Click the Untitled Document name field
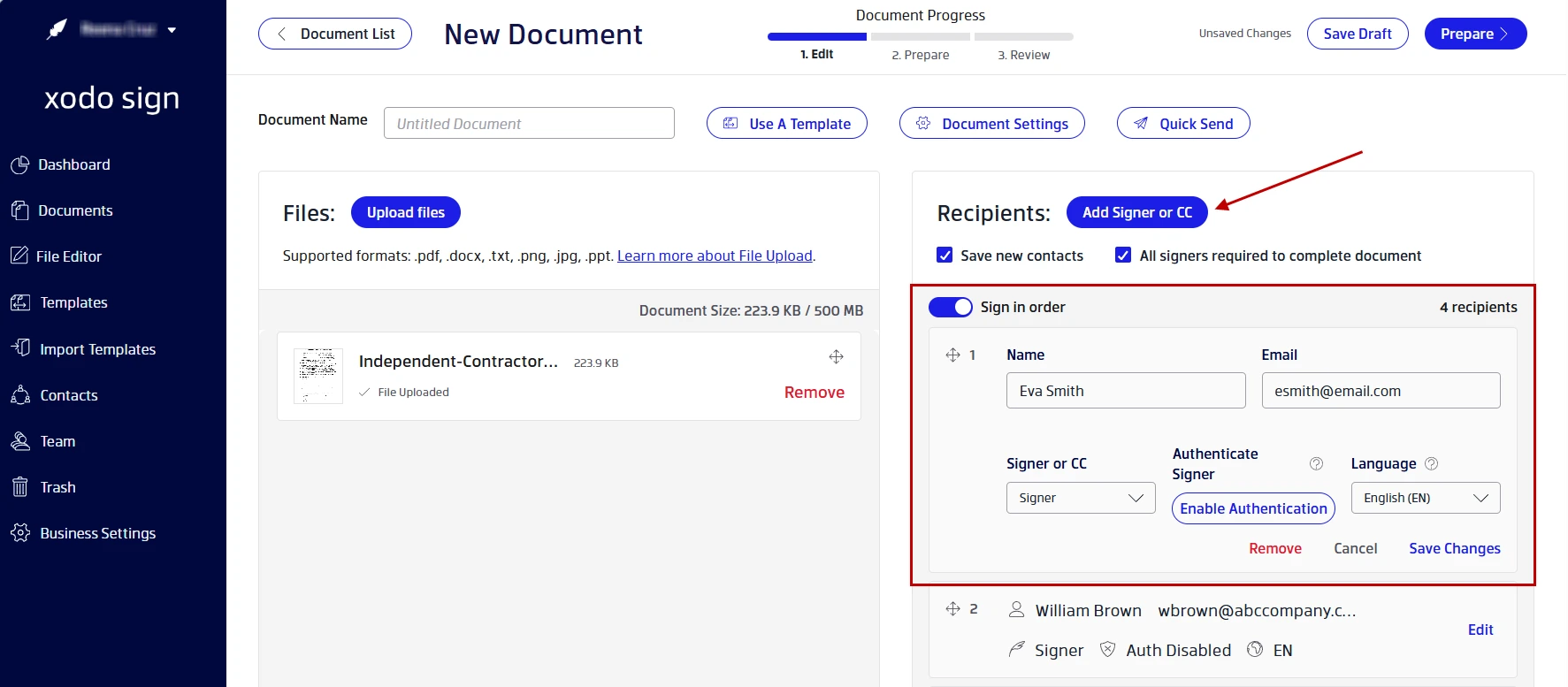 pyautogui.click(x=529, y=123)
